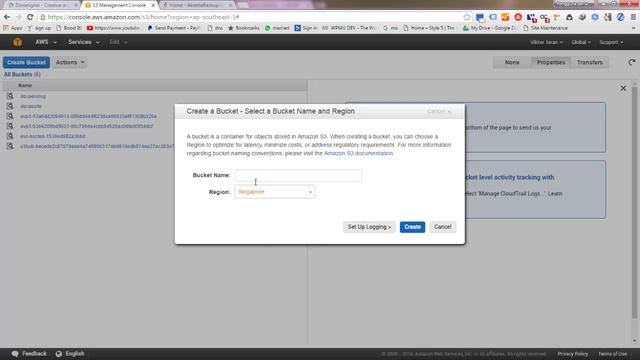640x360 pixels.
Task: Click the orange square extension icon in Chrome toolbar
Action: 505,17
